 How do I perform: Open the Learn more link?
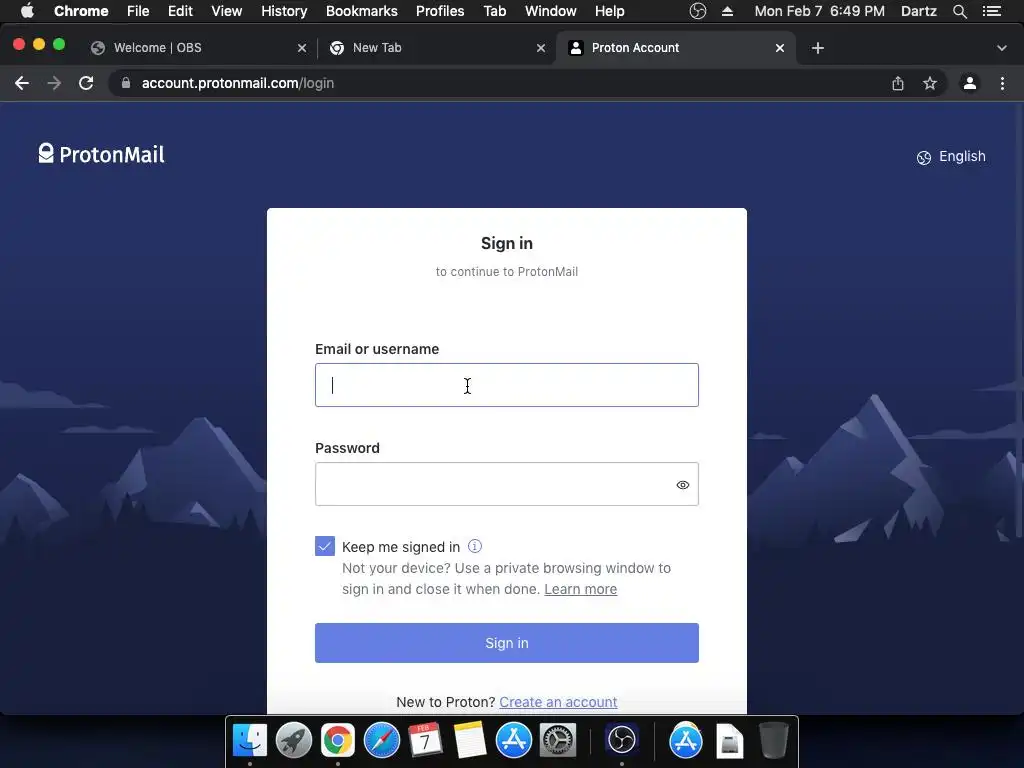(581, 589)
